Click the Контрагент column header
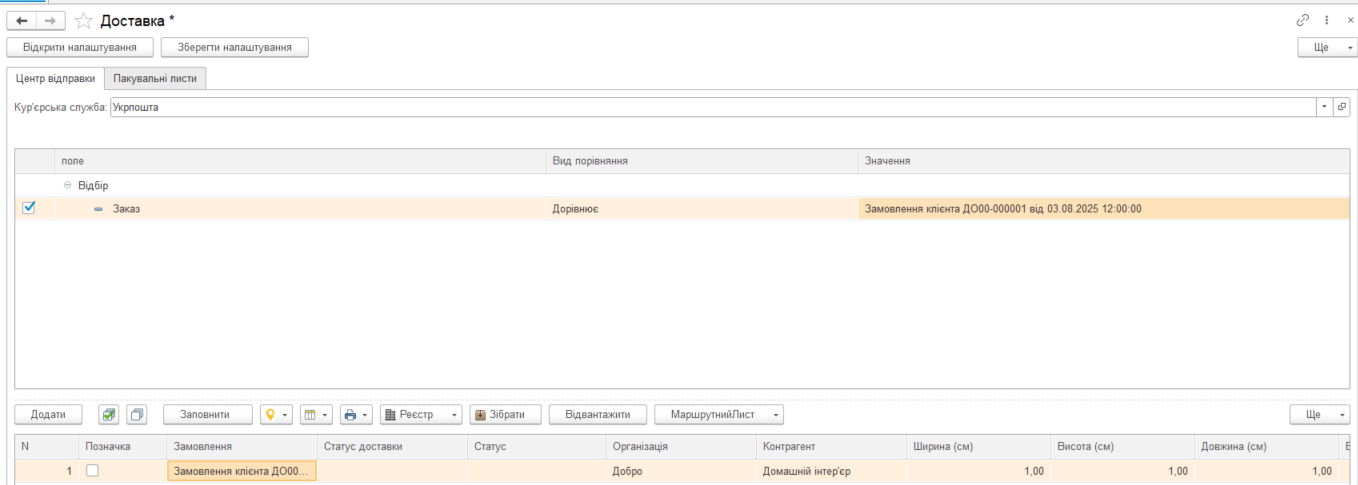The image size is (1358, 485). tap(832, 446)
